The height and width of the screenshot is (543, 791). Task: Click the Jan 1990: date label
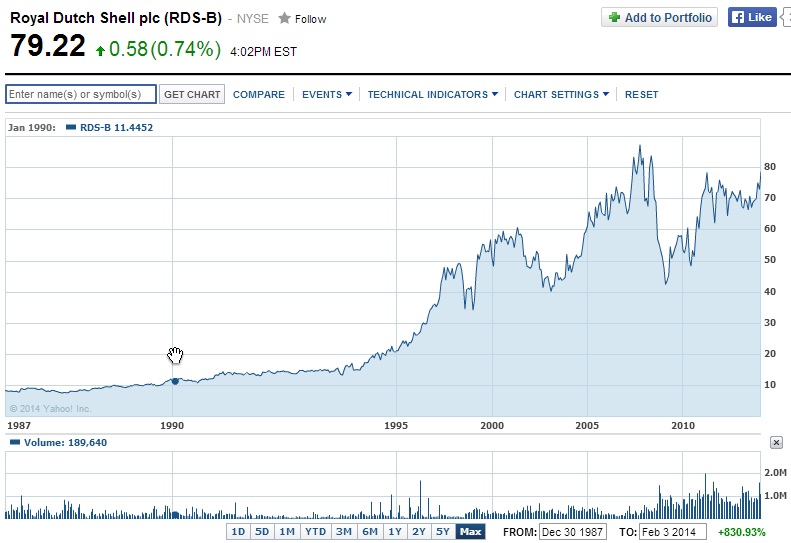coord(32,128)
